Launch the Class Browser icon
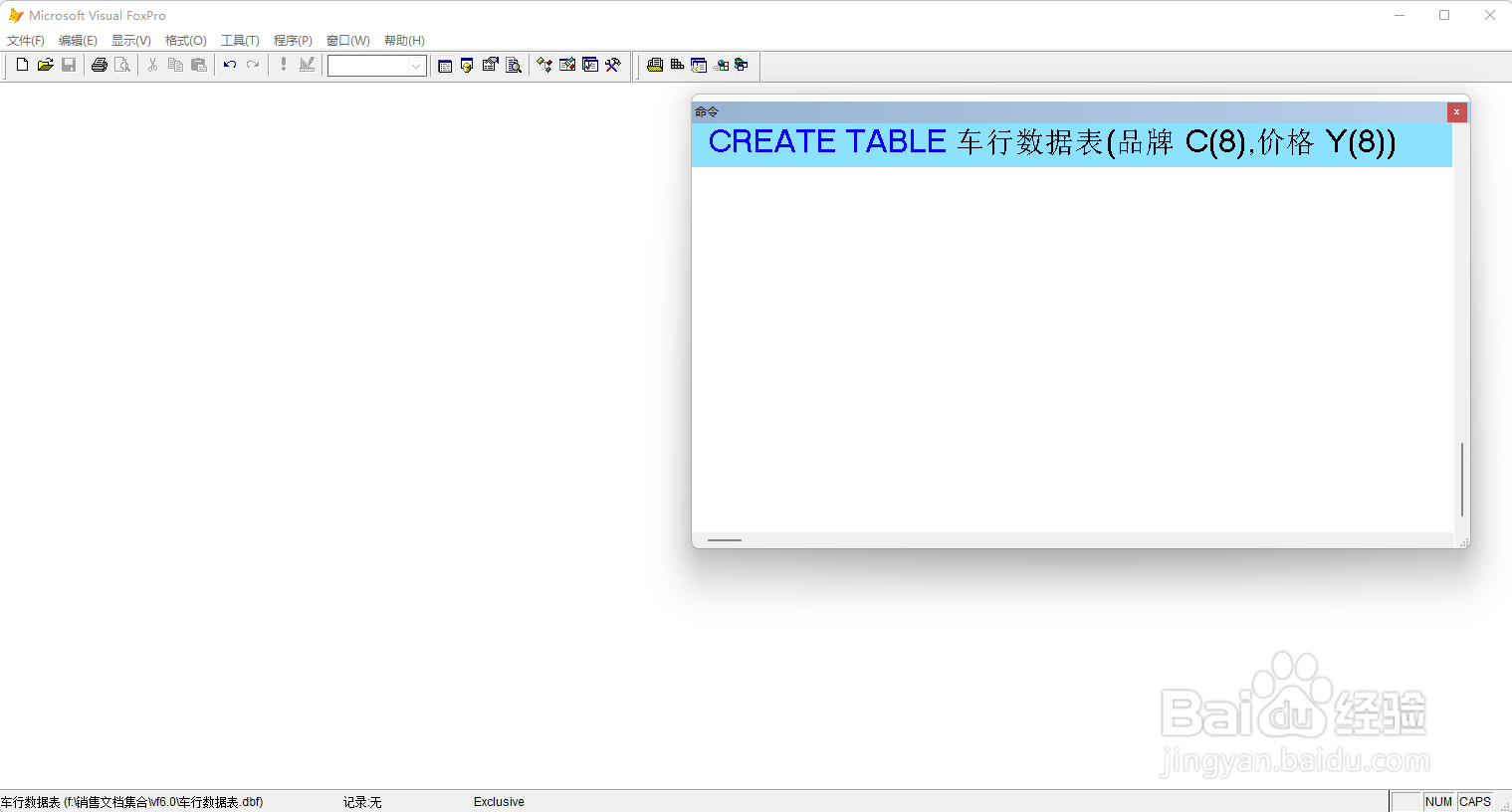The width and height of the screenshot is (1512, 812). click(543, 65)
